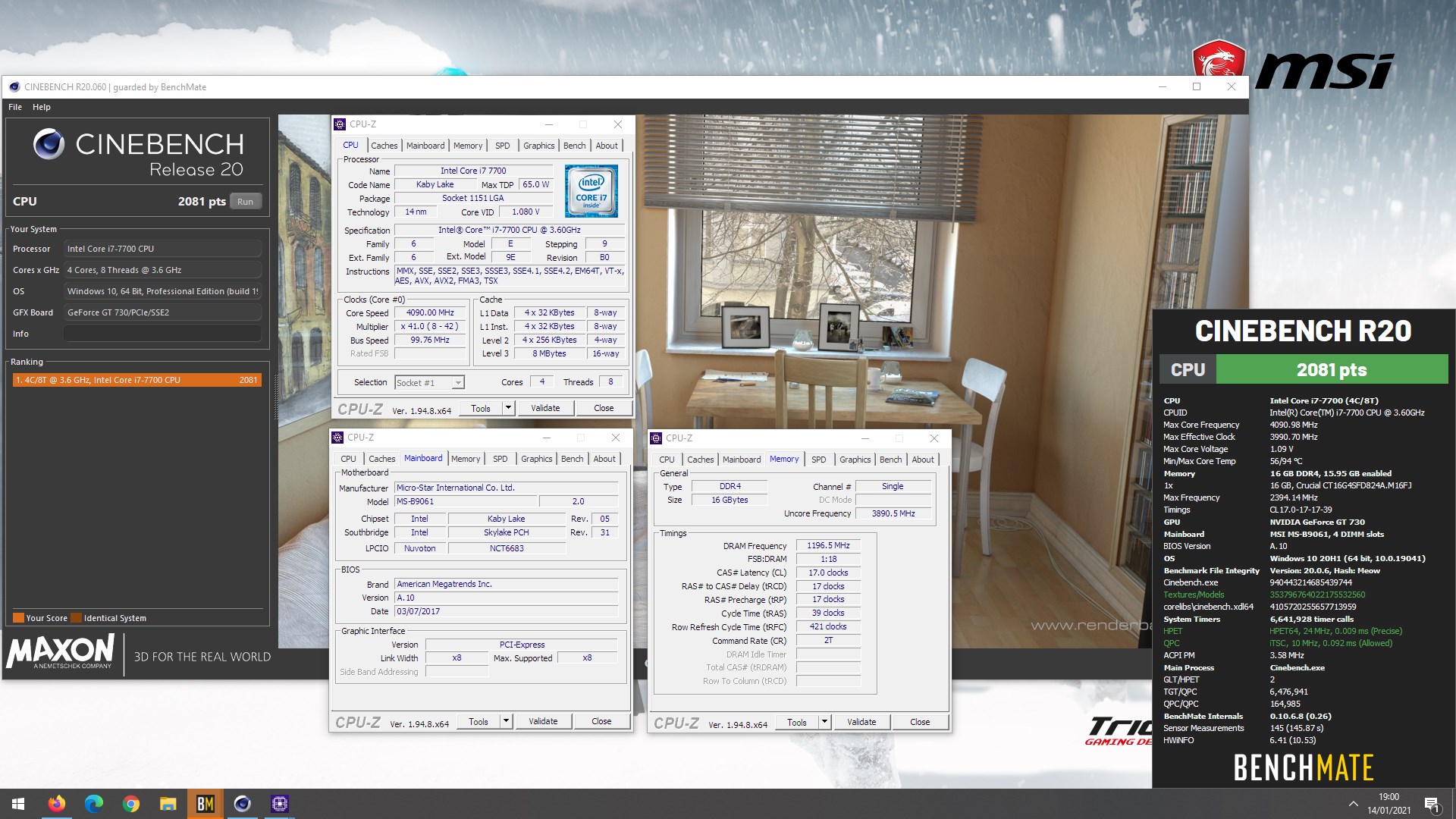The width and height of the screenshot is (1456, 819).
Task: Expand Tools arrow in Mainboard CPU-Z window
Action: point(506,722)
